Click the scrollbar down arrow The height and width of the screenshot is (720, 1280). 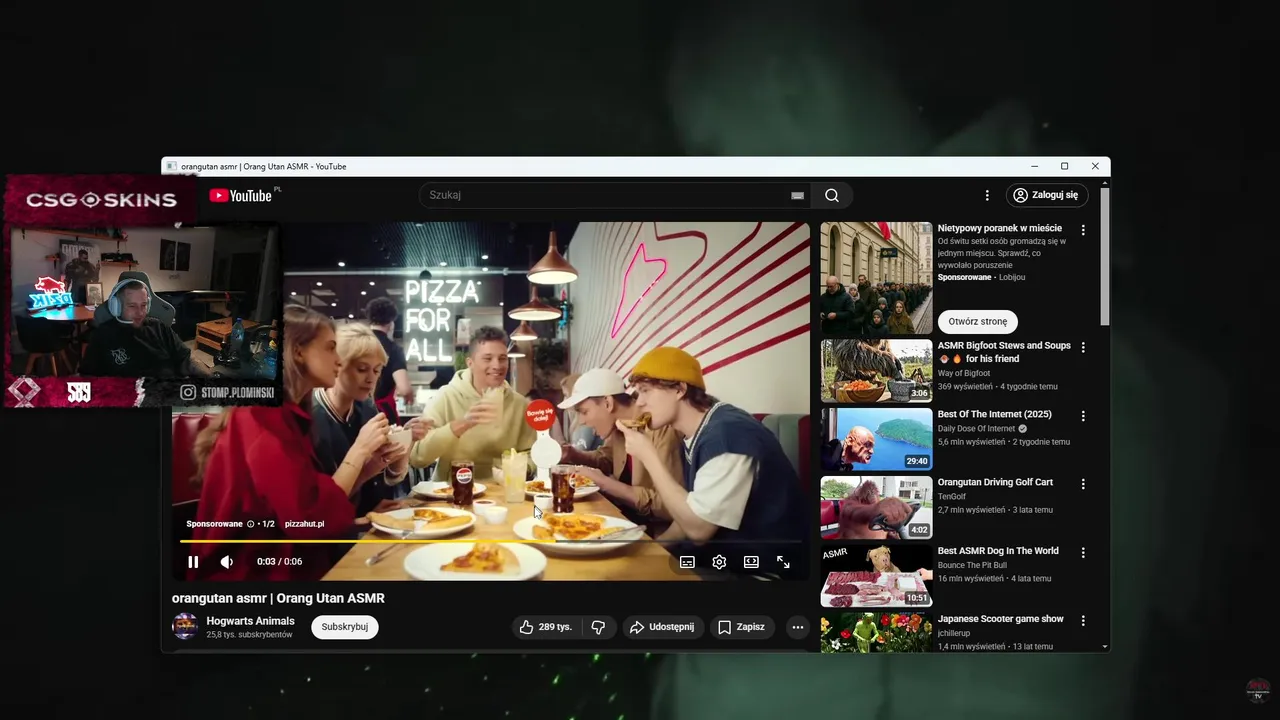[x=1104, y=647]
